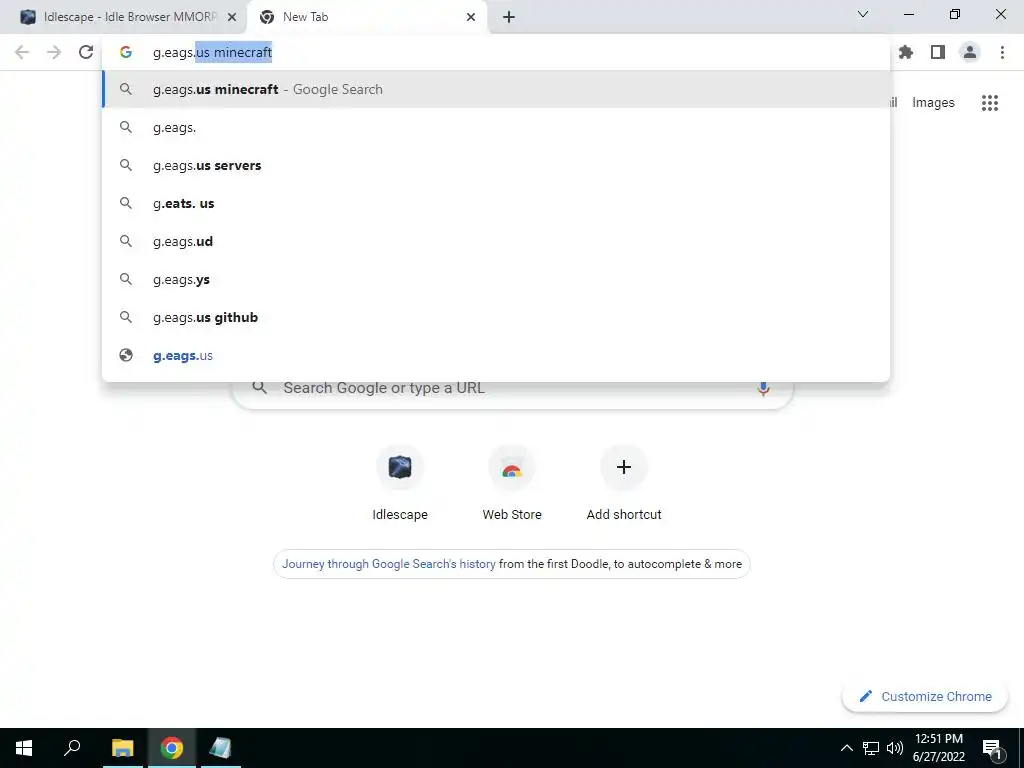Click the address bar text field

[x=496, y=52]
